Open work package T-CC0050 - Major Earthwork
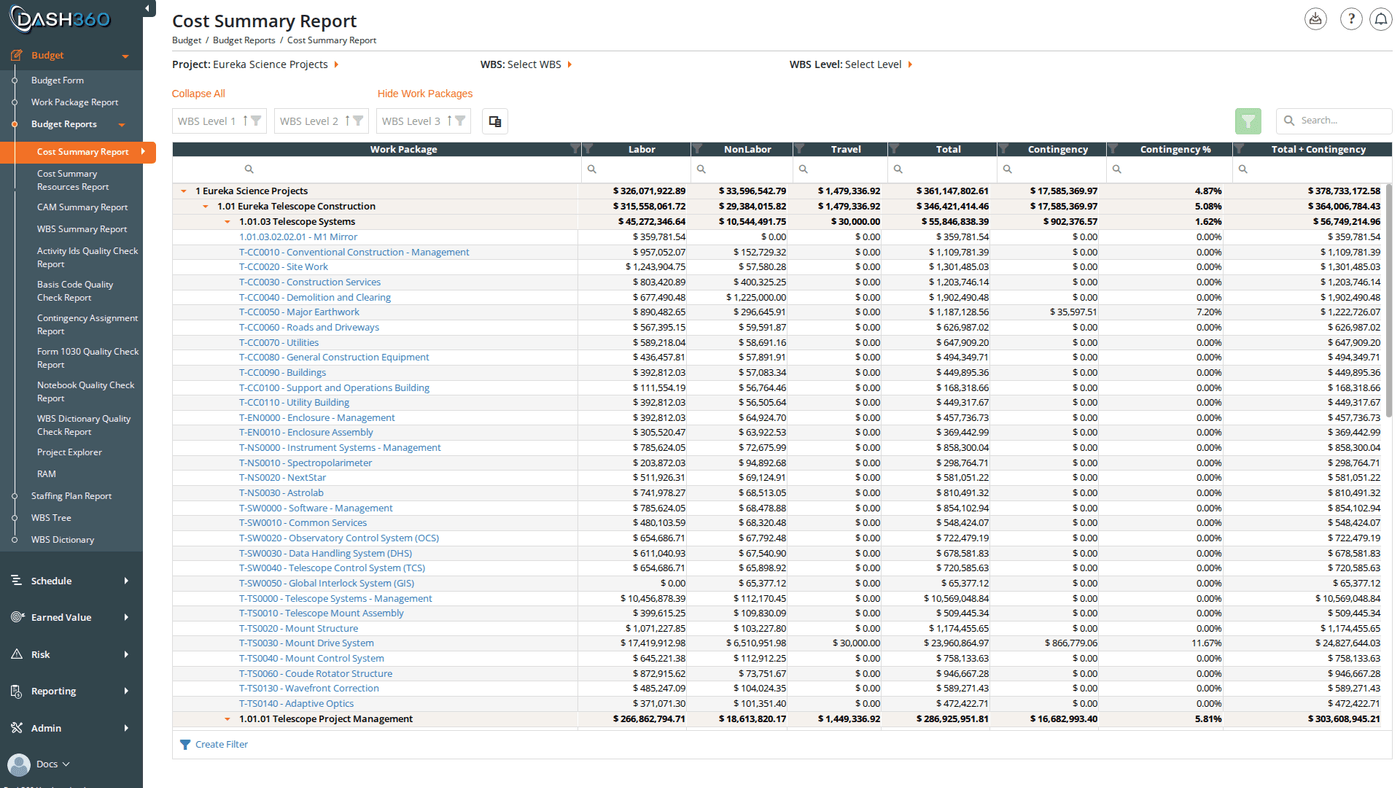The image size is (1400, 788). 299,312
